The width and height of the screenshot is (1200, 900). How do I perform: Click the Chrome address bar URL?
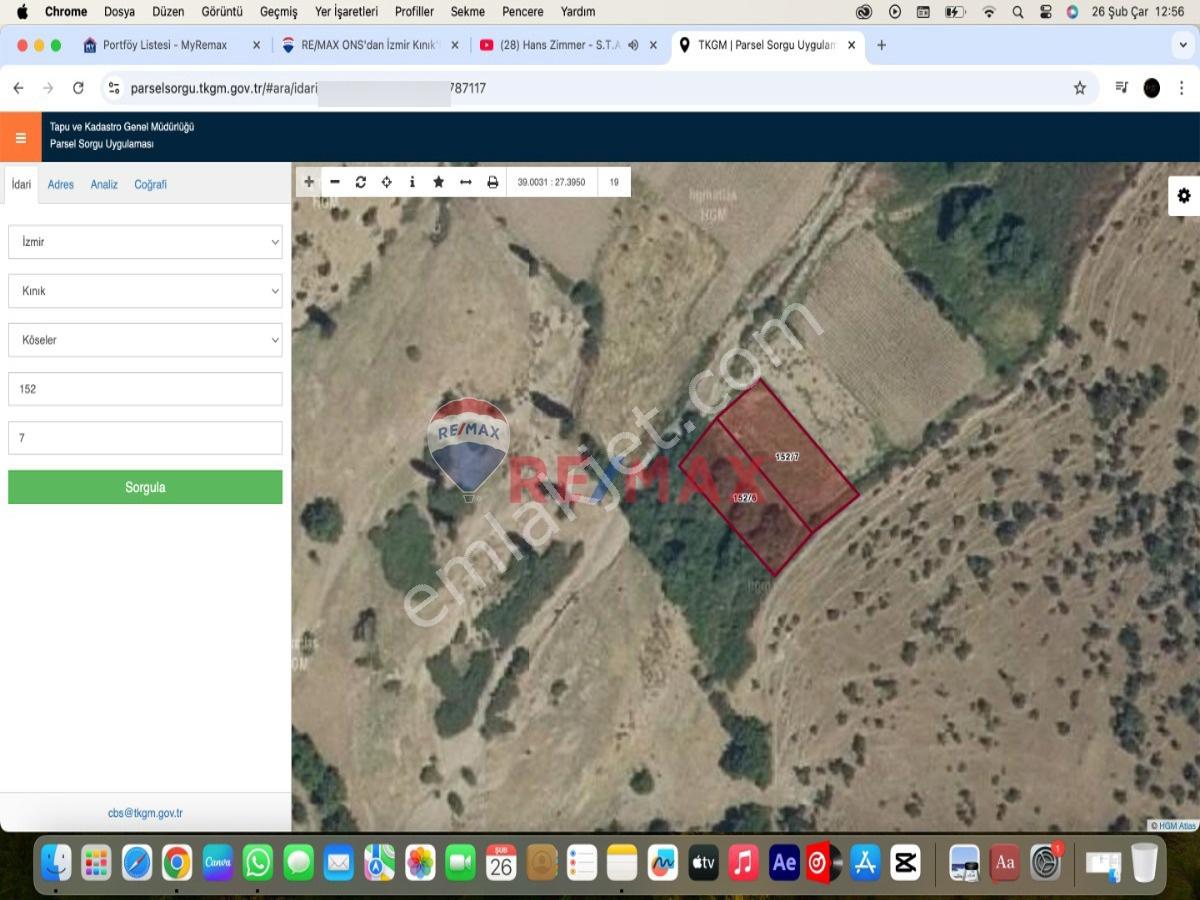coord(308,88)
